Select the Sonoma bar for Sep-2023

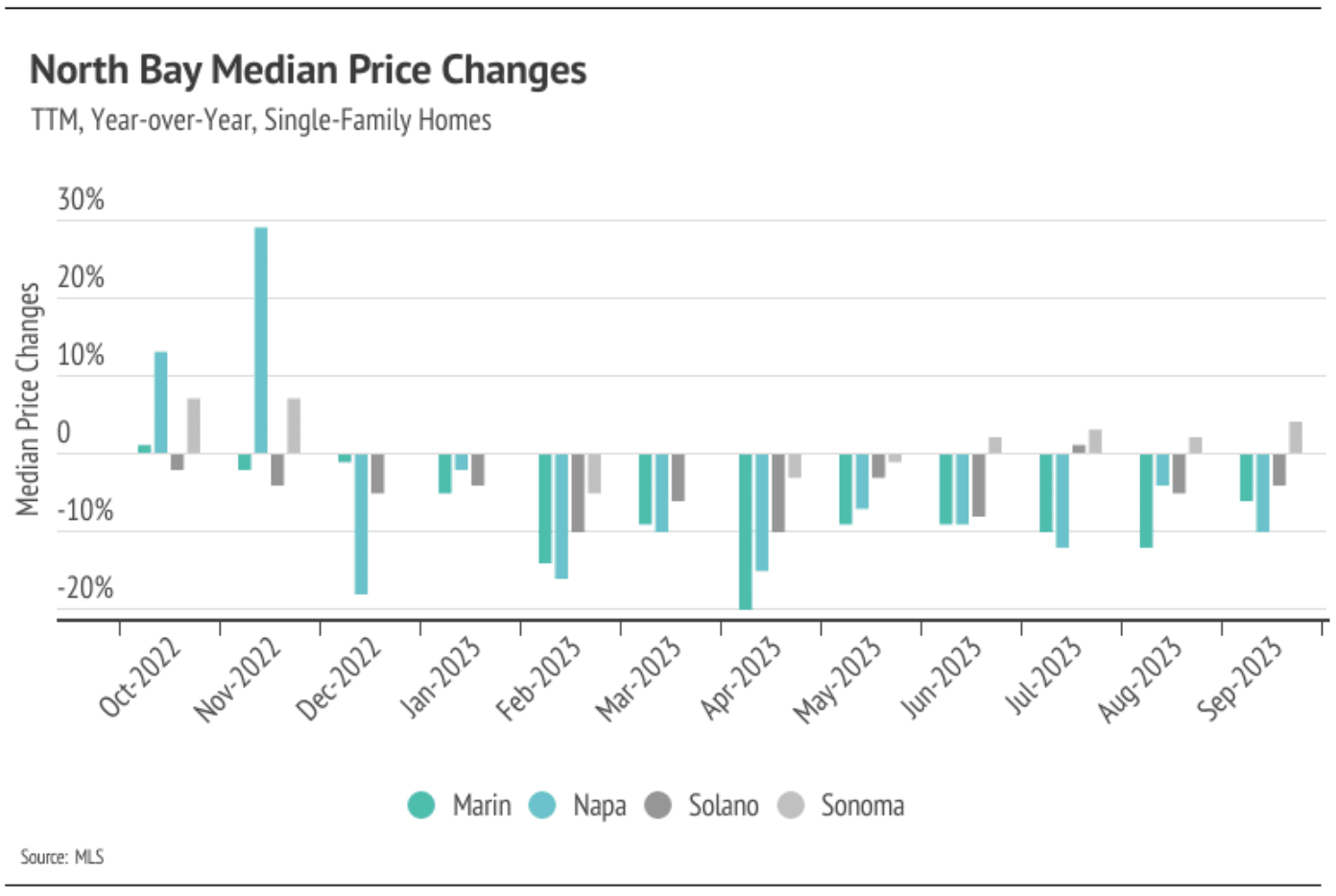coord(1296,437)
